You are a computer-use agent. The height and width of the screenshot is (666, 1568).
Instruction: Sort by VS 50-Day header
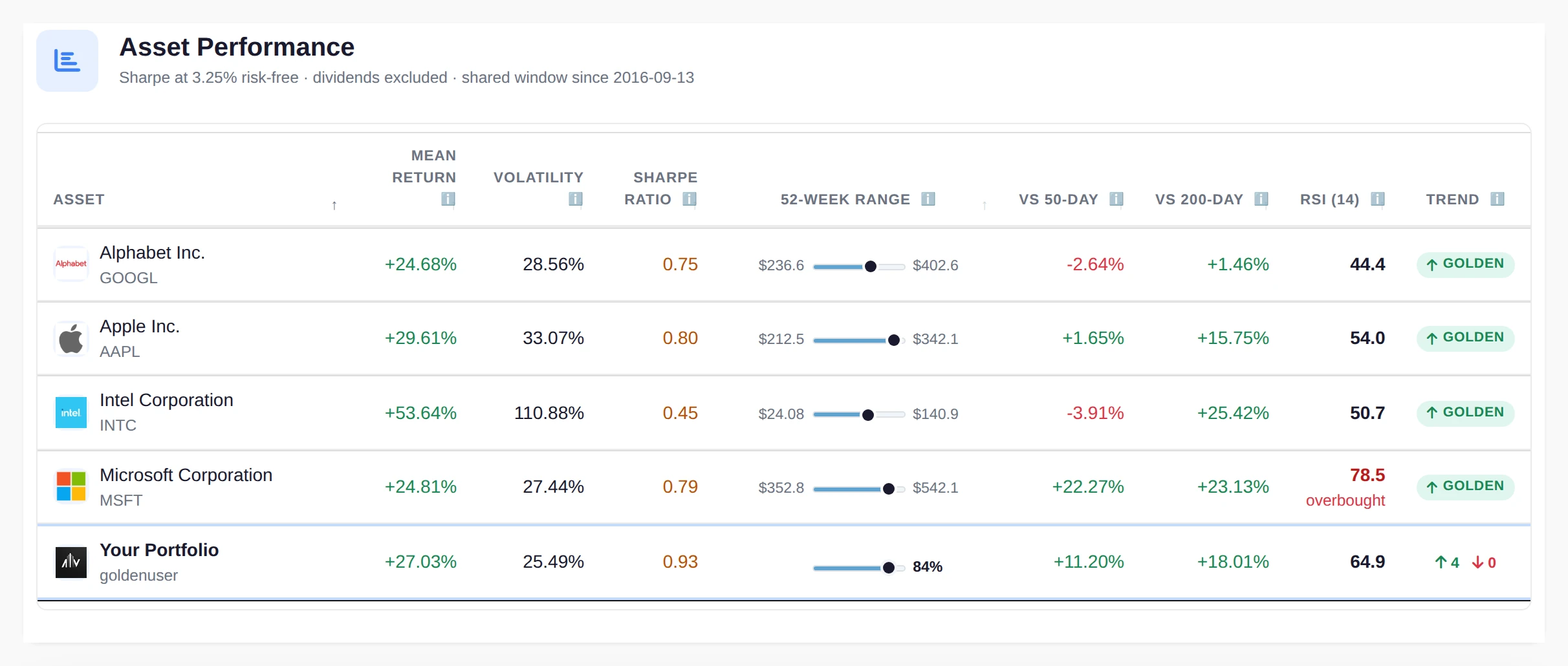1058,200
